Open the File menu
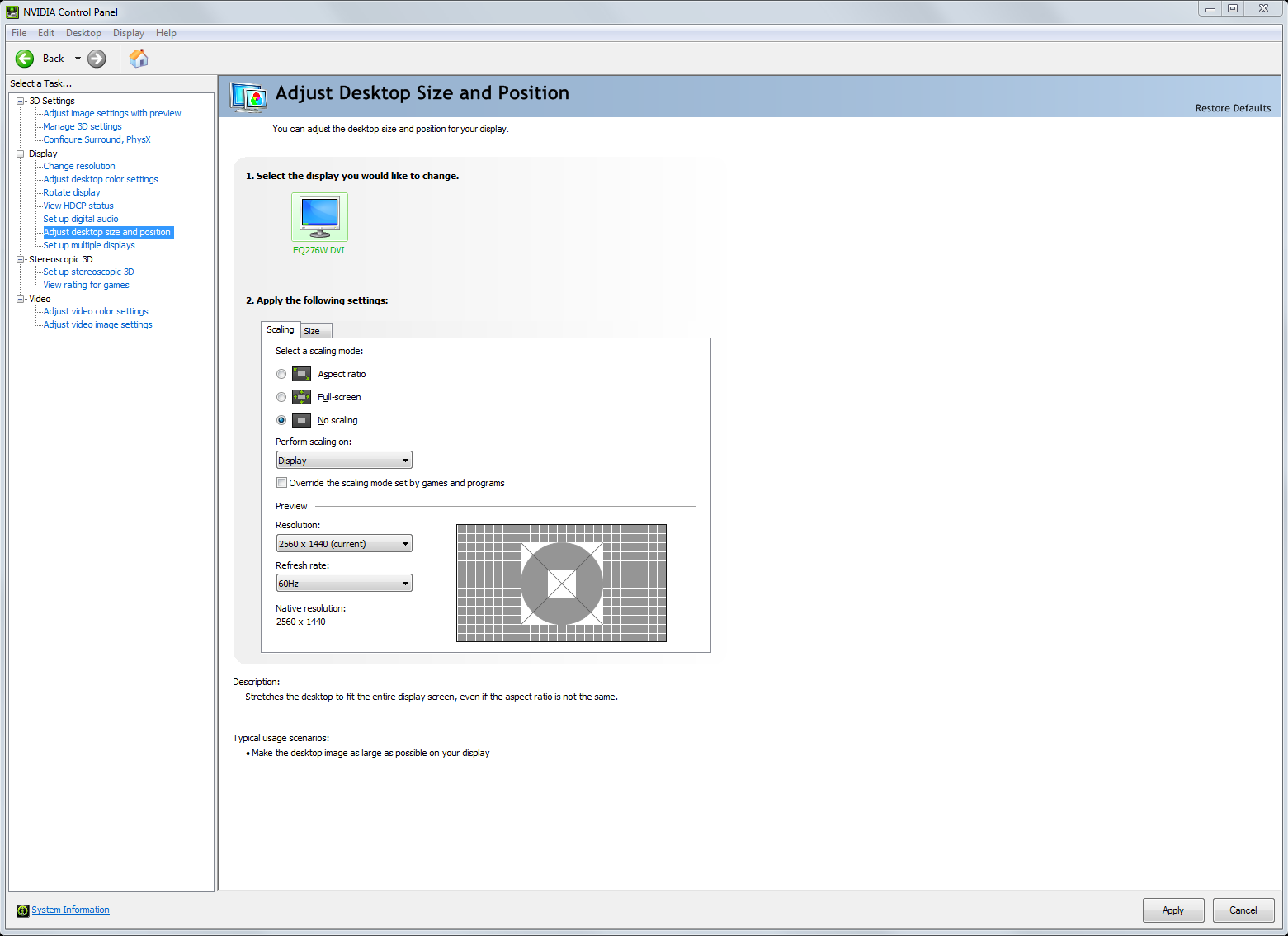This screenshot has height=936, width=1288. [19, 33]
